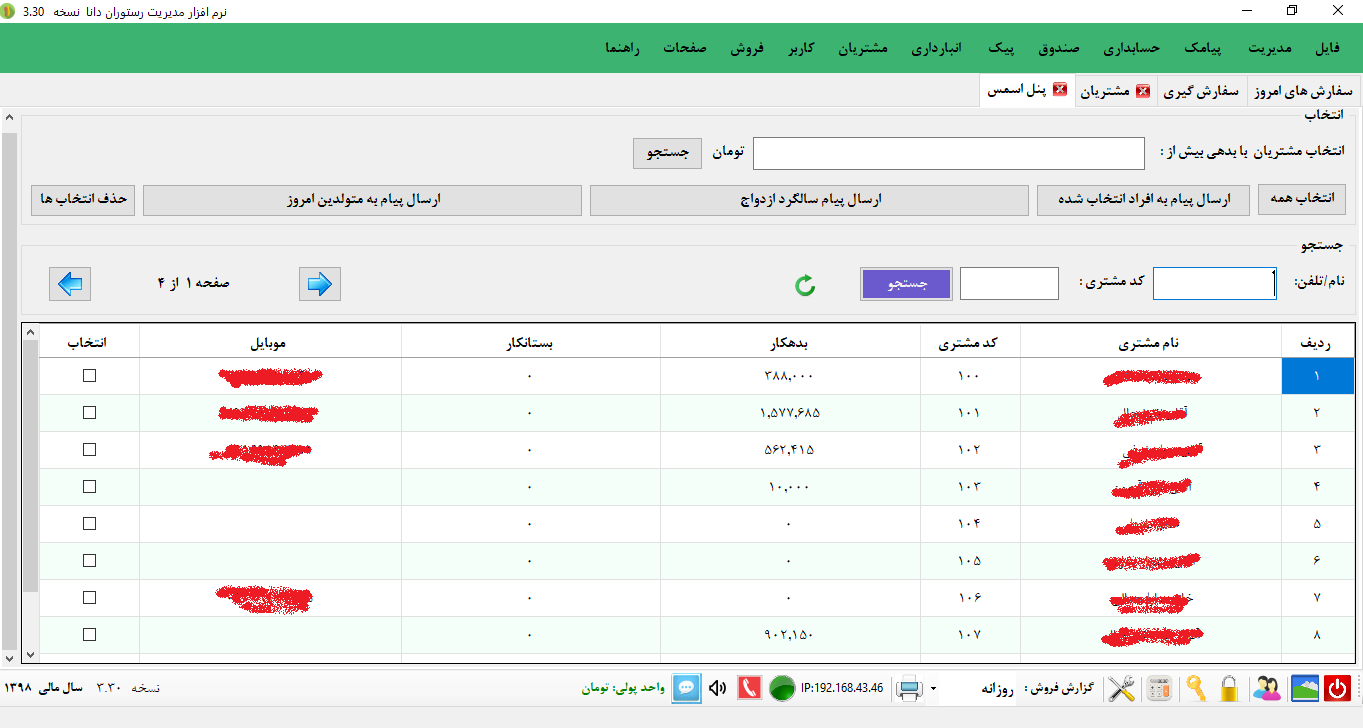Click the table's left scroll up arrow
The image size is (1363, 728).
pos(30,332)
